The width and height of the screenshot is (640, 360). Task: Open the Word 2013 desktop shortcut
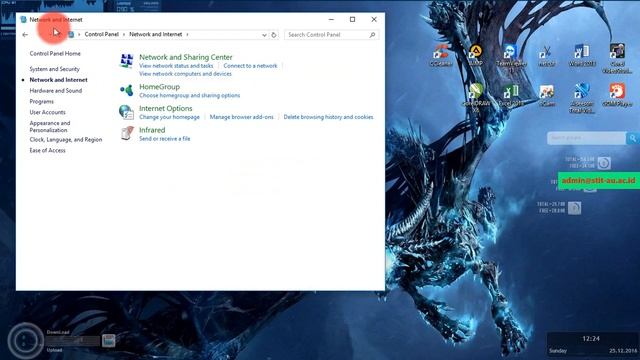coord(582,56)
